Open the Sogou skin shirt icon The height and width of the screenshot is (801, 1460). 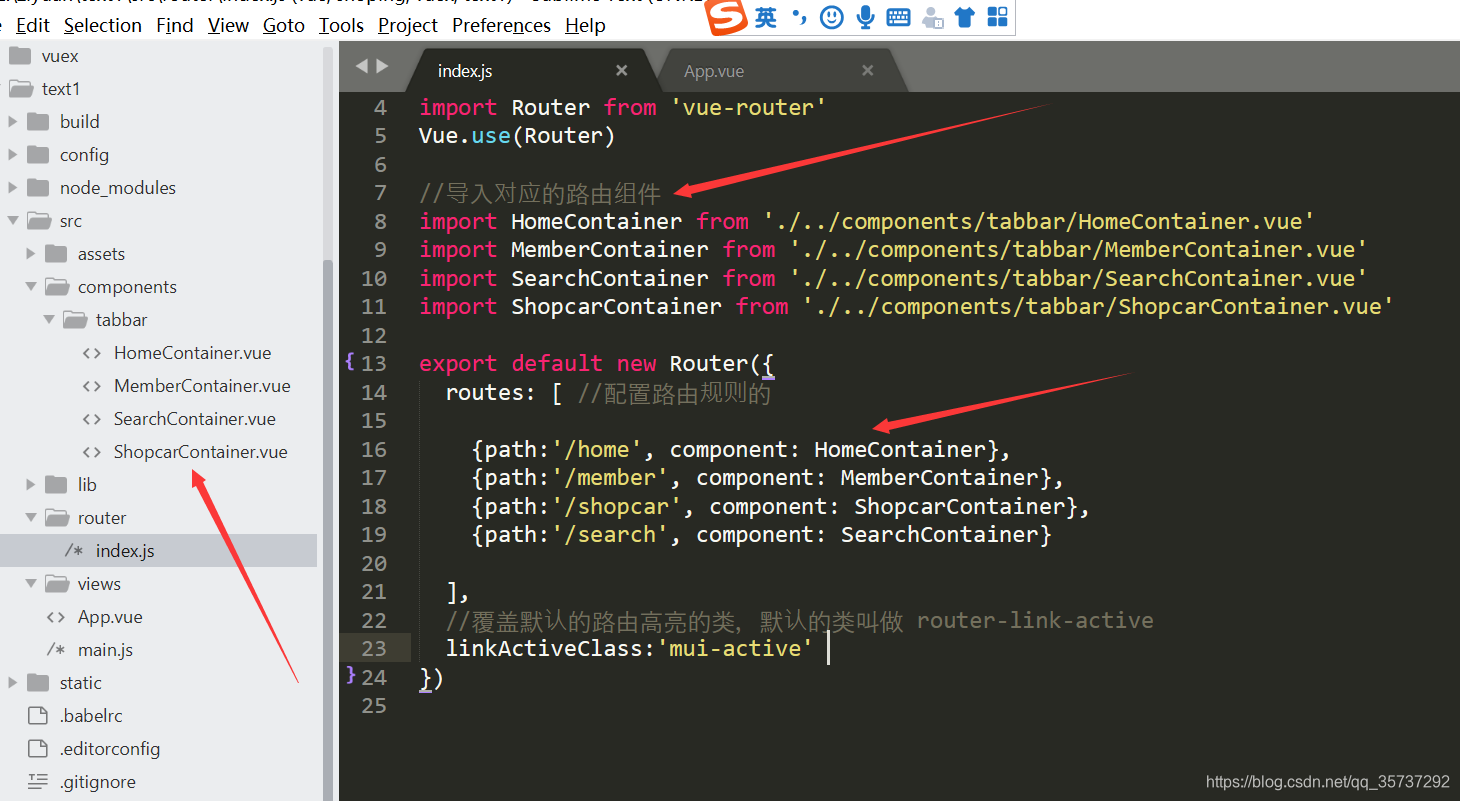pyautogui.click(x=964, y=17)
